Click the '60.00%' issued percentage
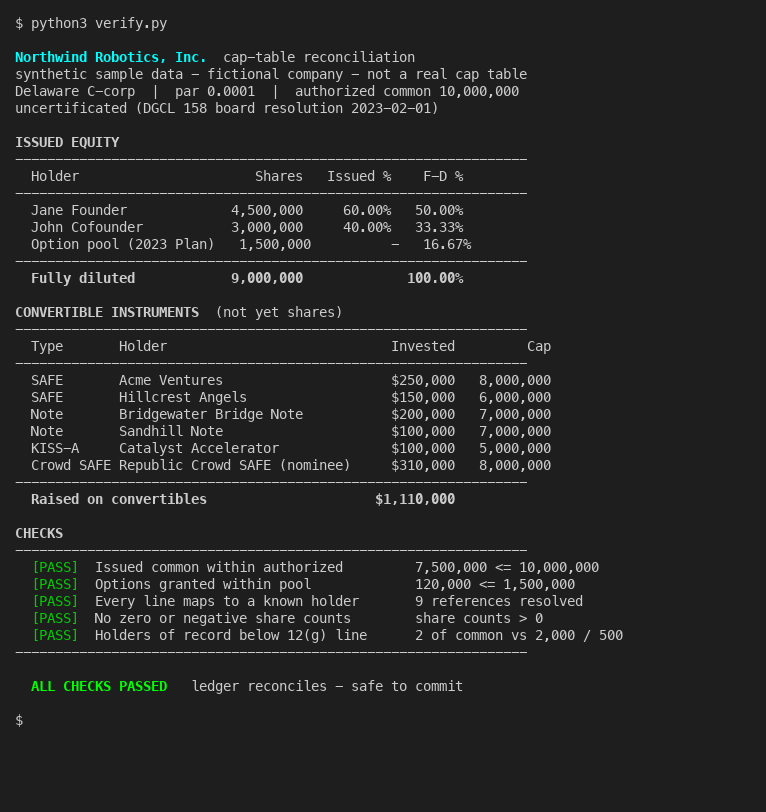 (367, 210)
